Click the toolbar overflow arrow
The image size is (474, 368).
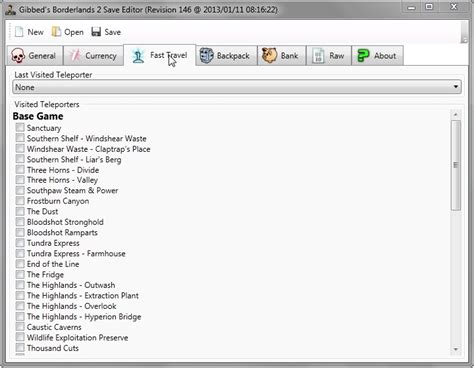pyautogui.click(x=464, y=40)
